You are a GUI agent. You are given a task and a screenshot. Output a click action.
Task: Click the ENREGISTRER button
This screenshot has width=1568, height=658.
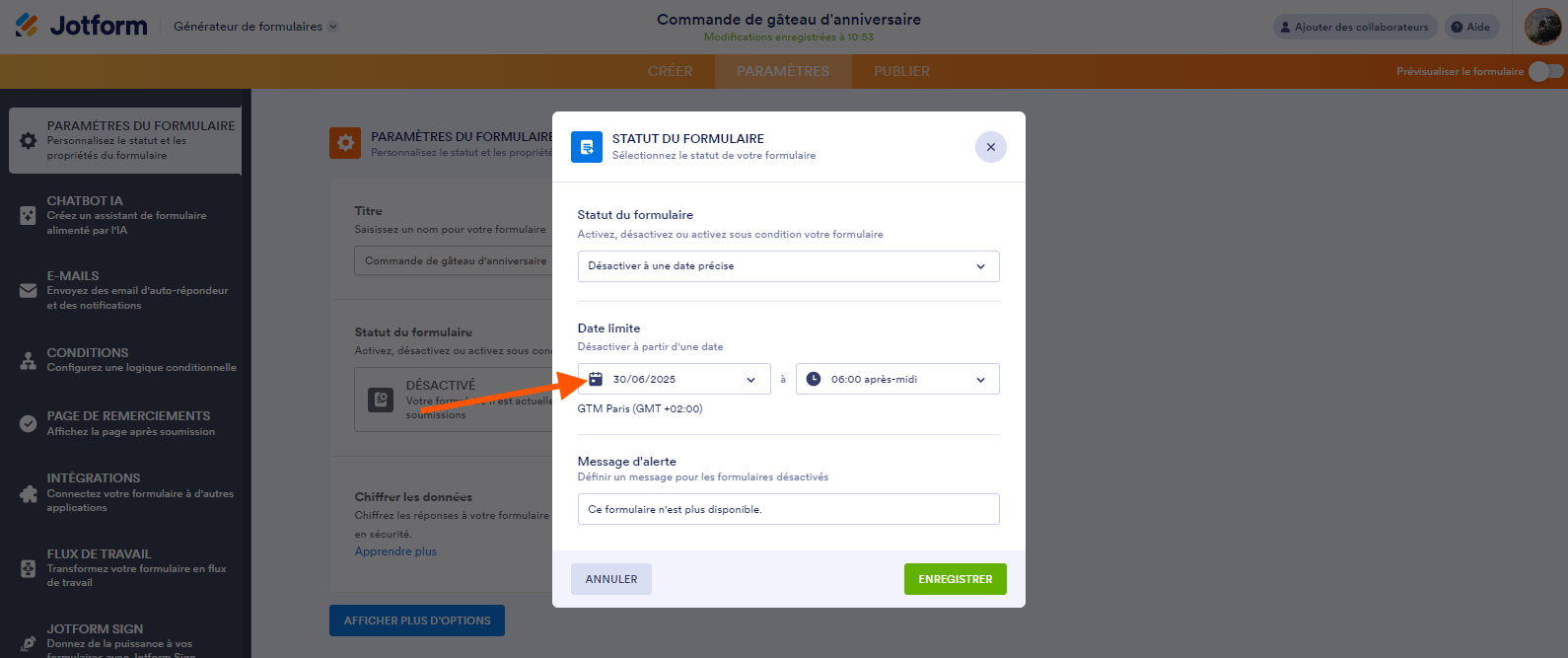pos(955,579)
